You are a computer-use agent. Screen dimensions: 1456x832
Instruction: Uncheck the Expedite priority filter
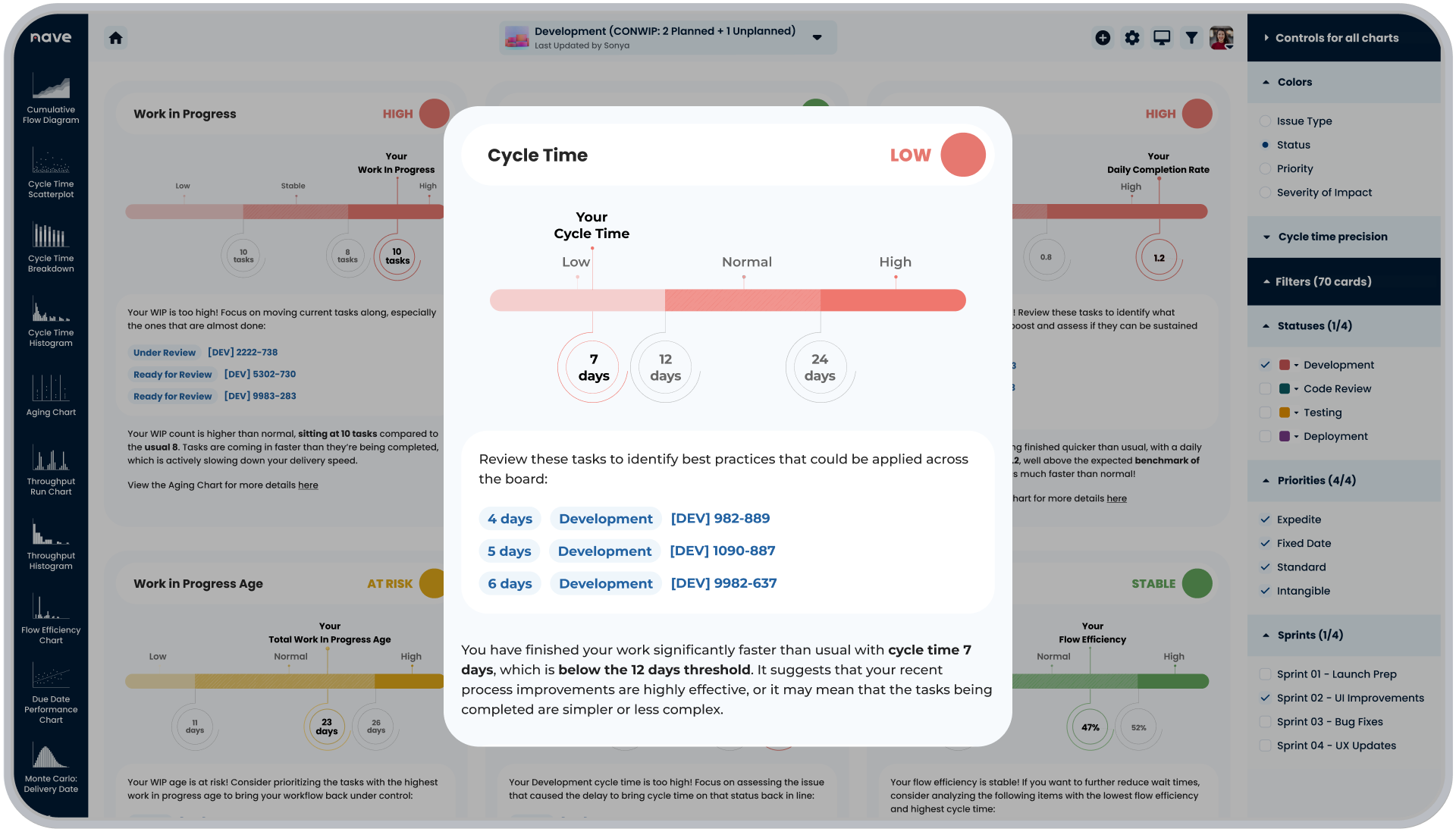point(1265,519)
